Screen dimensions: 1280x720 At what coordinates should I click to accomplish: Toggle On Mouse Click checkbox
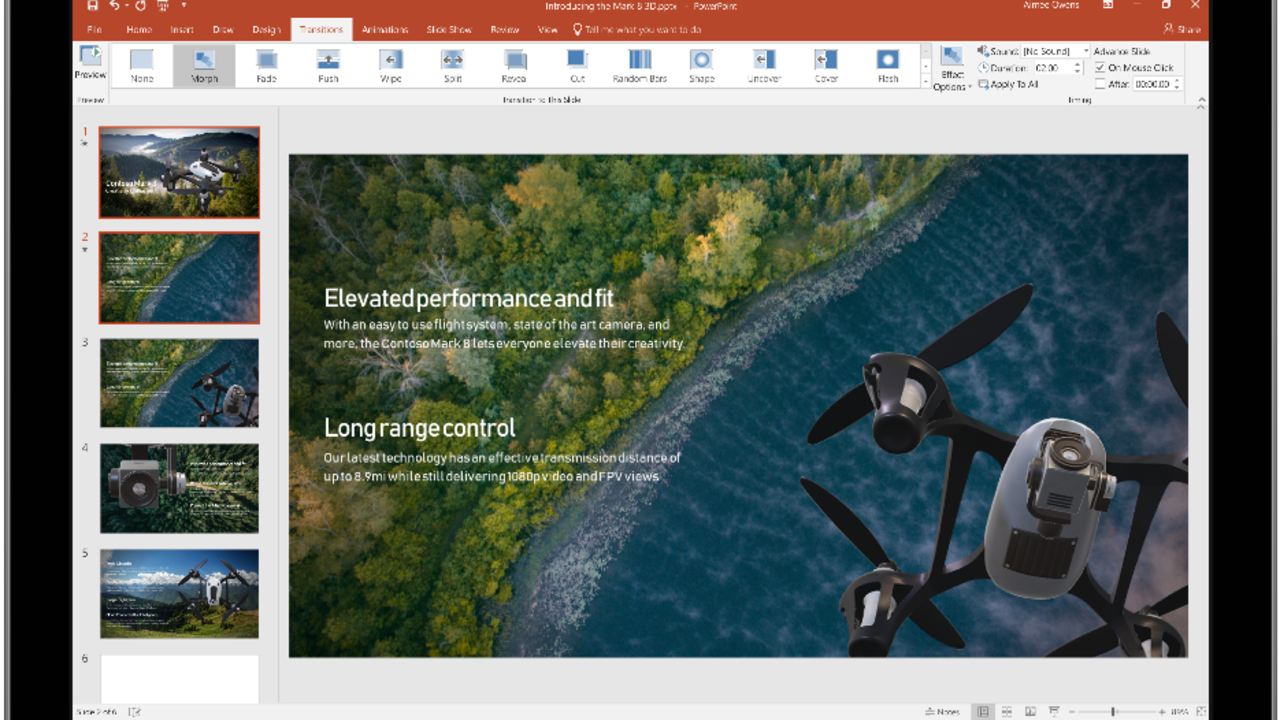(x=1100, y=68)
